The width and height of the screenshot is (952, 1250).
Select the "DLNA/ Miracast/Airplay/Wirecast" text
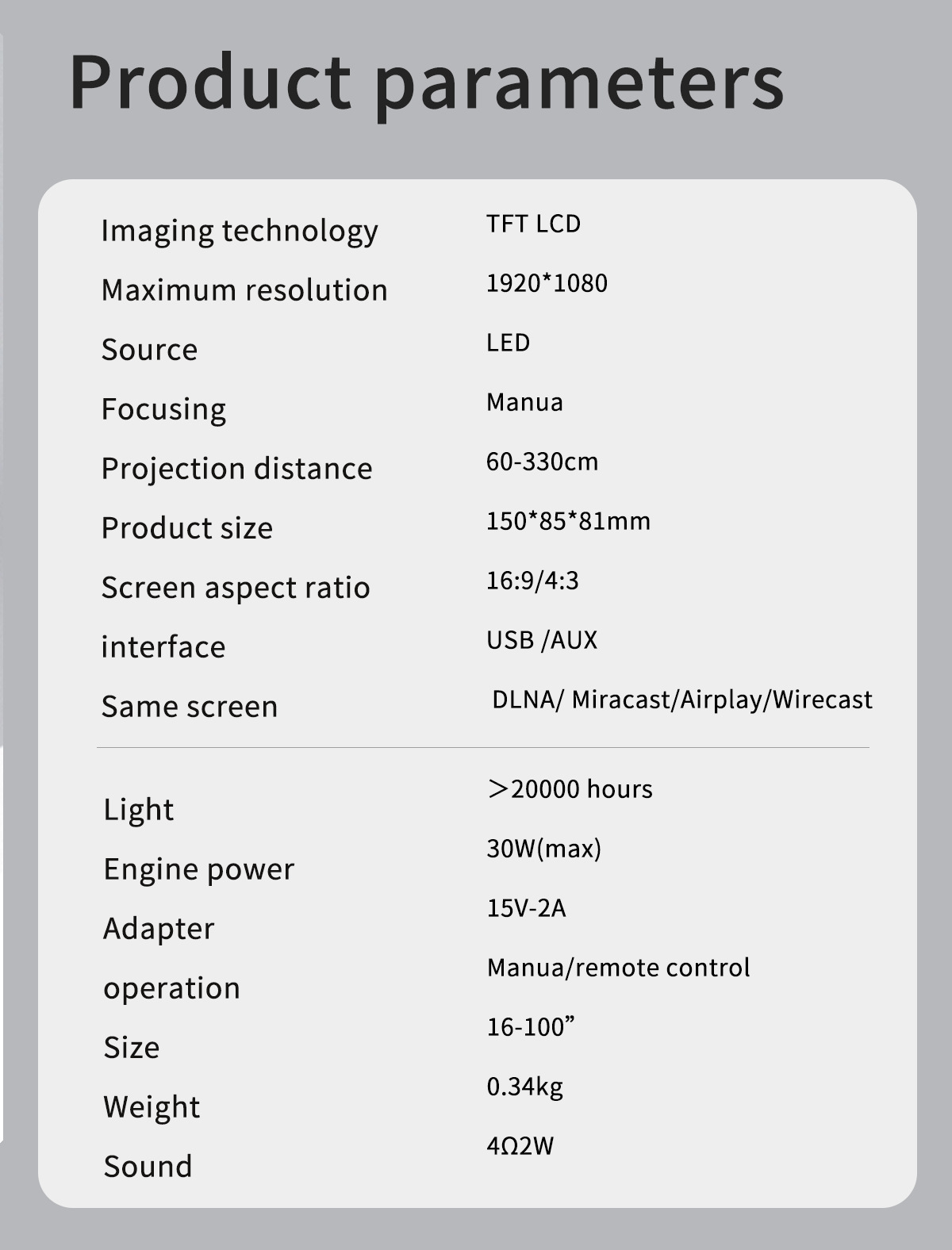point(681,700)
